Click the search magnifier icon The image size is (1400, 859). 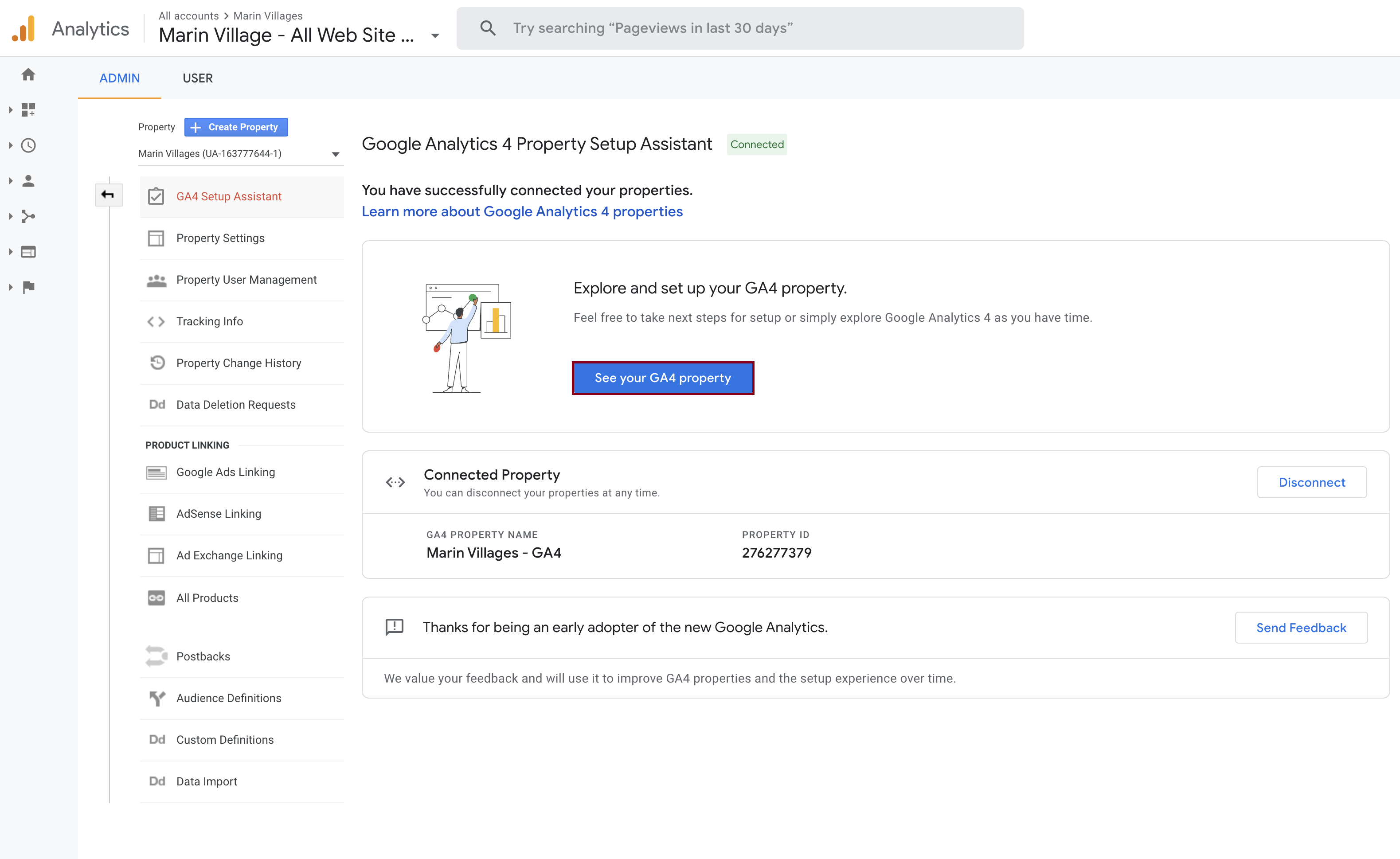tap(488, 28)
